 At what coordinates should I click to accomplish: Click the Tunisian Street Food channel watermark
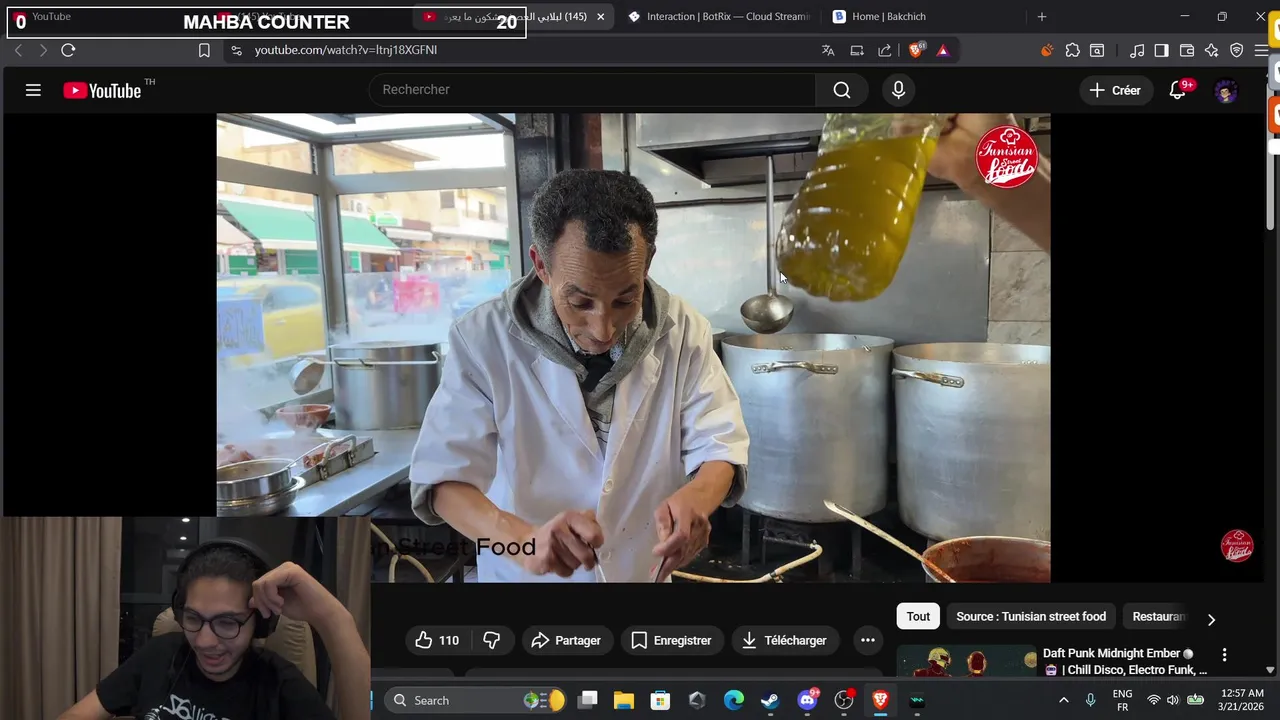tap(1237, 546)
